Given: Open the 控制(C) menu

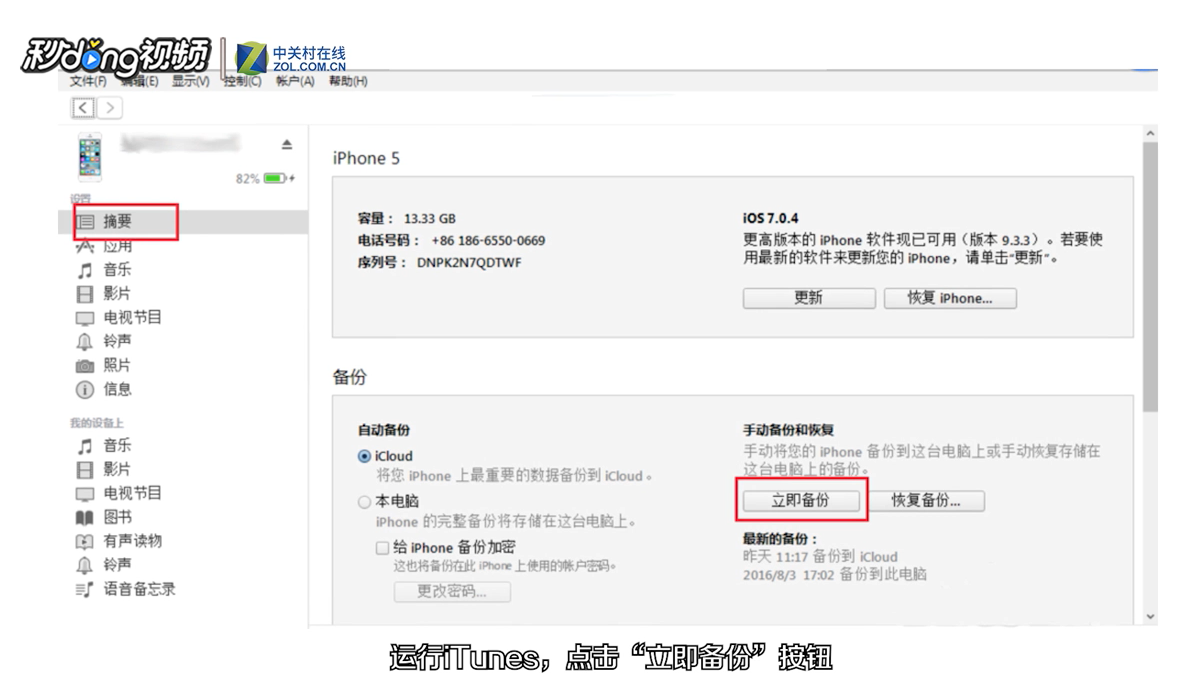Looking at the screenshot, I should point(242,81).
